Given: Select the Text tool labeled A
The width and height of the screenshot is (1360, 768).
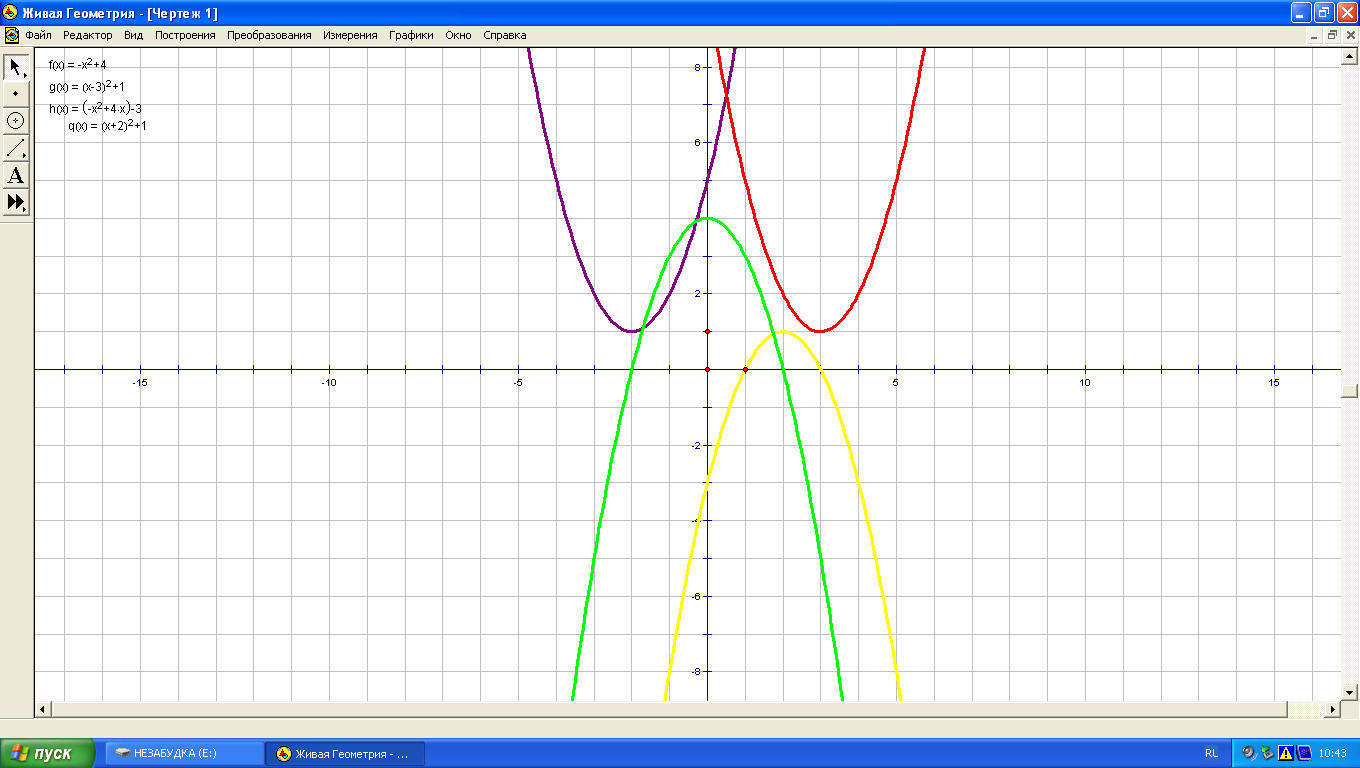Looking at the screenshot, I should tap(16, 176).
